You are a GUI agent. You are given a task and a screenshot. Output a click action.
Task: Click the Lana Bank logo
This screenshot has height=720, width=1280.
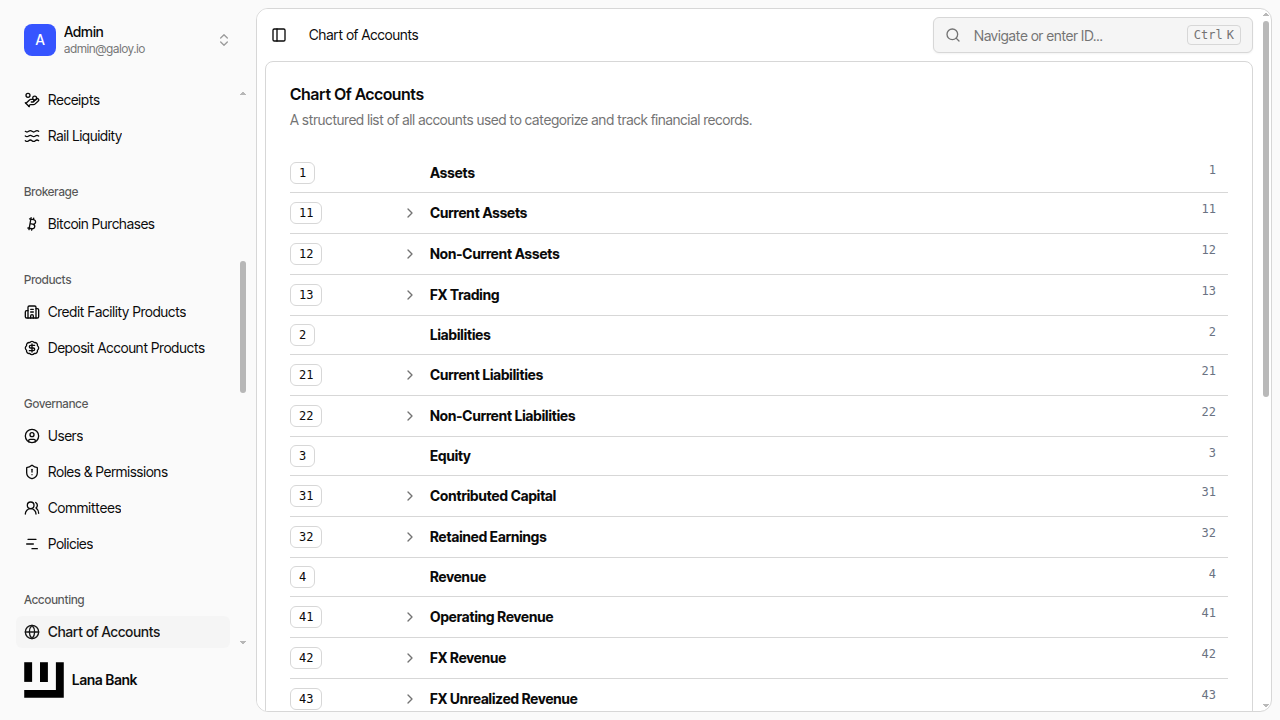[x=44, y=680]
